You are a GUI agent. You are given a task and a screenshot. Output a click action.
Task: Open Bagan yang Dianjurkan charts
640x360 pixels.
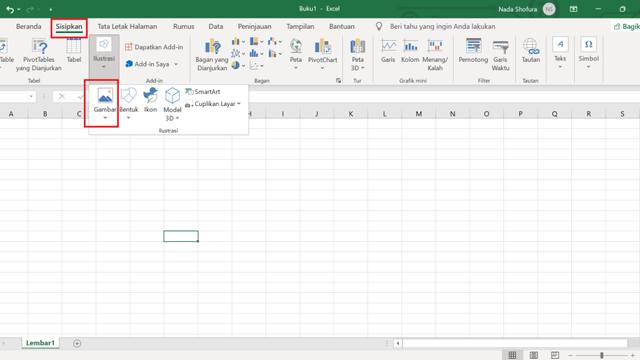click(x=212, y=55)
